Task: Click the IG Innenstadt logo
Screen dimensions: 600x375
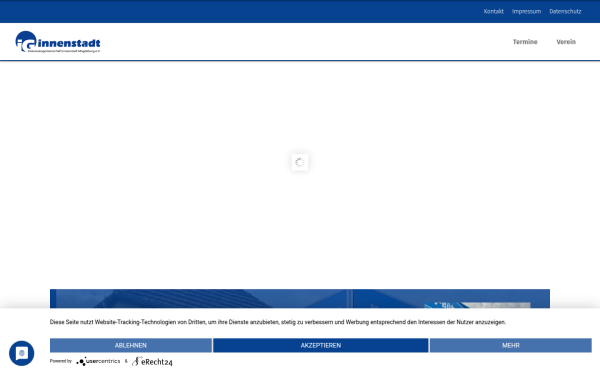Action: coord(58,42)
